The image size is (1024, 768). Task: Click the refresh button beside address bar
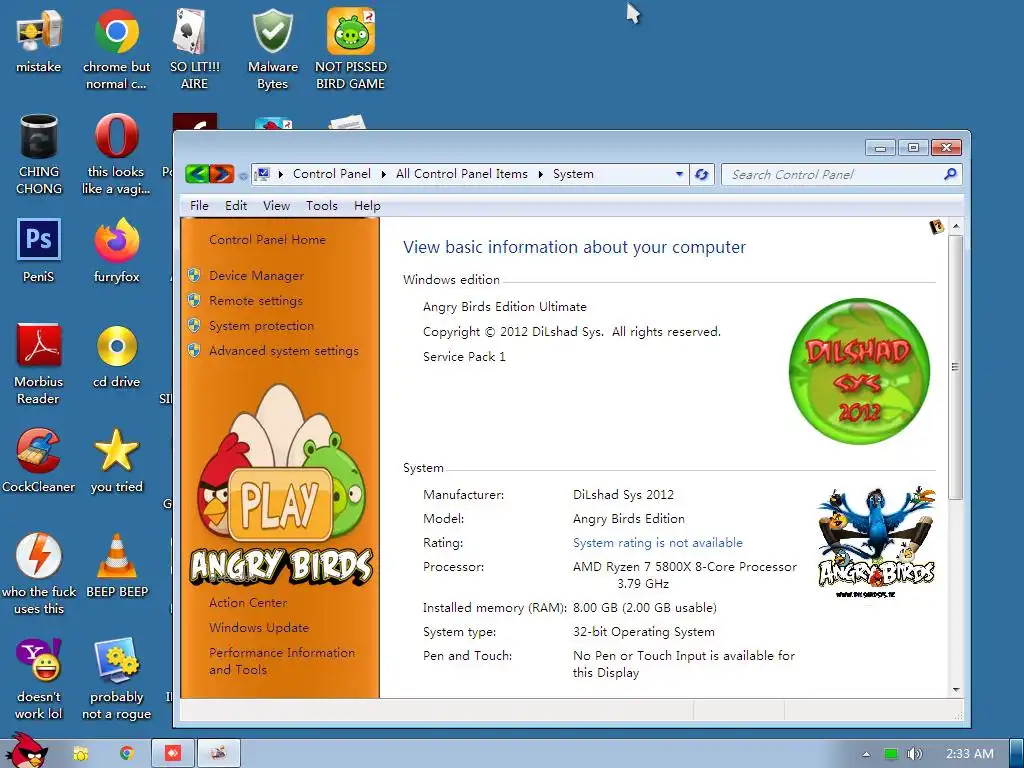[x=701, y=174]
